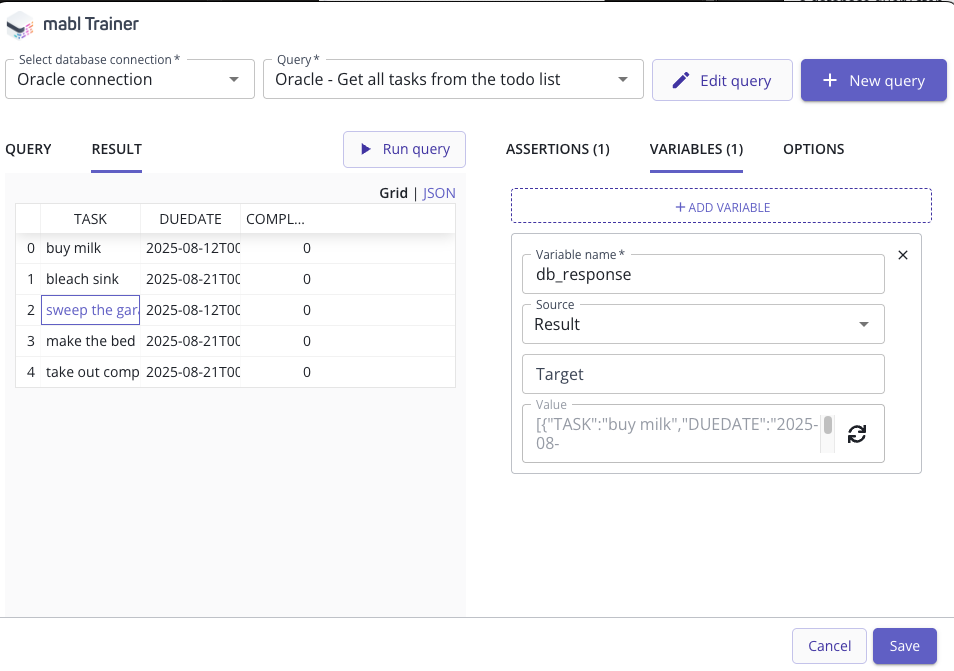This screenshot has height=671, width=954.
Task: Click the Variable name input field
Action: click(x=702, y=274)
